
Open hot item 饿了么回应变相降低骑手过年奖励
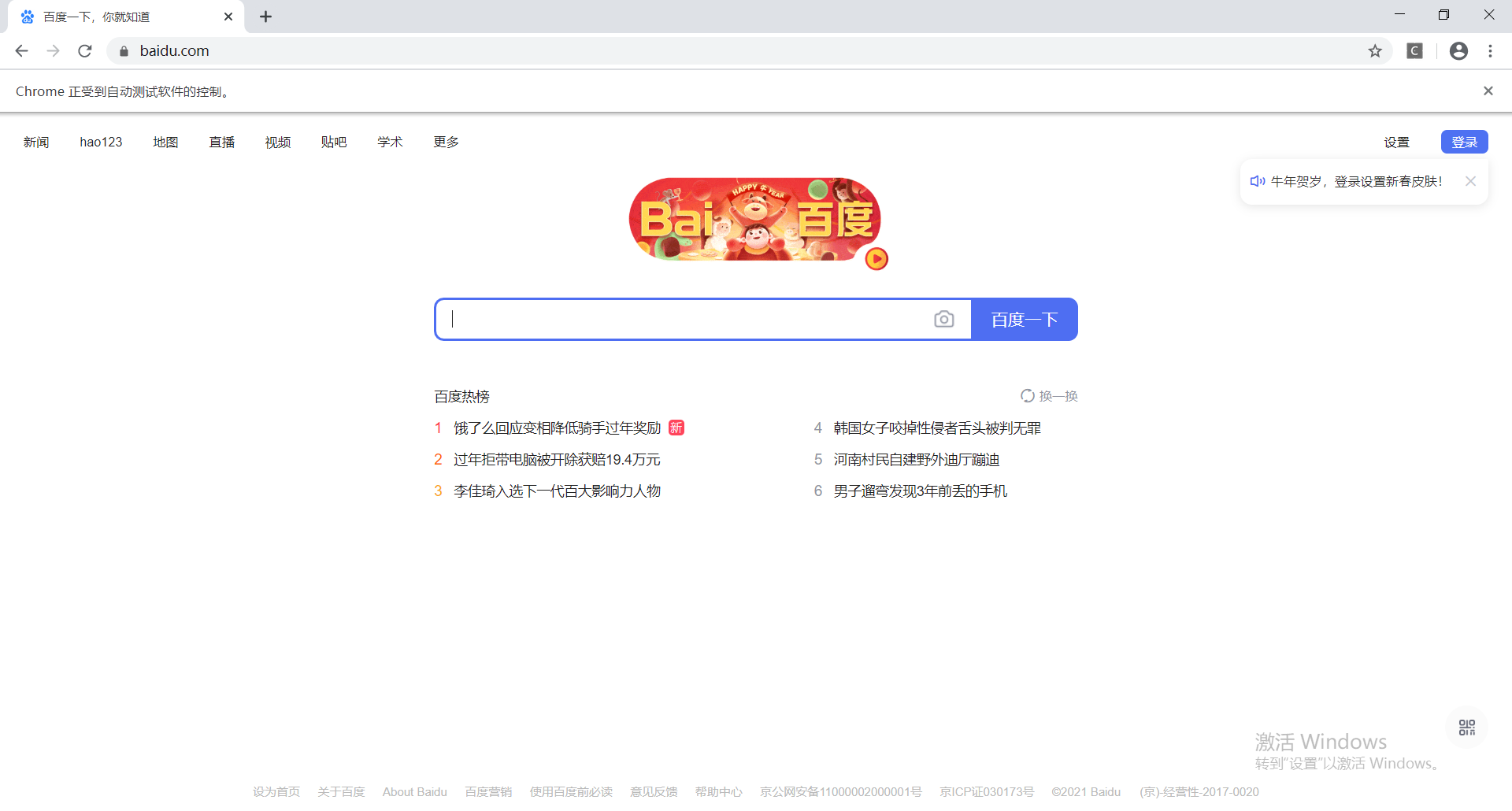(558, 428)
